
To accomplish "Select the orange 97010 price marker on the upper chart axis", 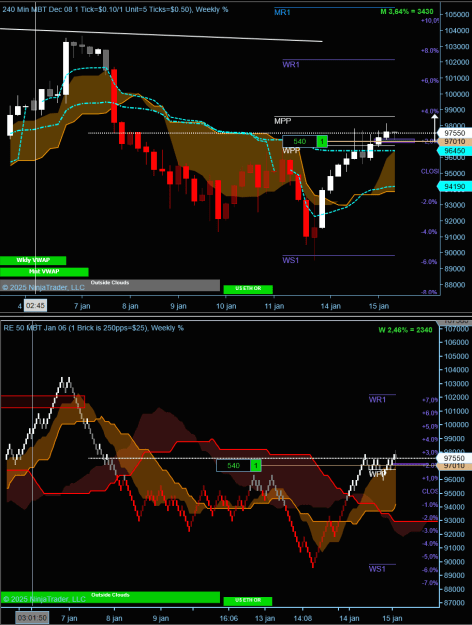I will click(454, 142).
